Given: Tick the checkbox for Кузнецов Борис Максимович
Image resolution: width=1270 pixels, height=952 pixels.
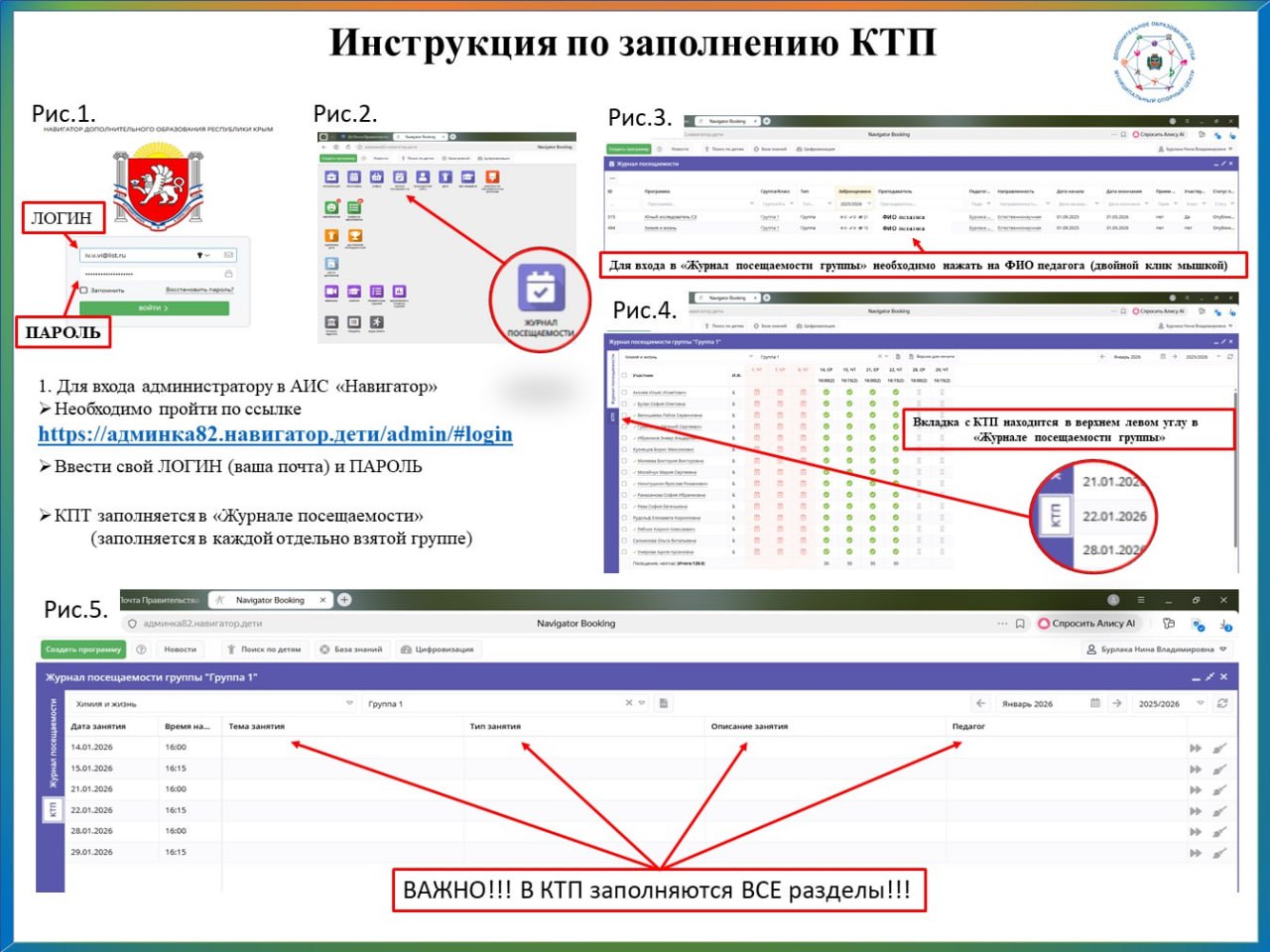Looking at the screenshot, I should 624,449.
